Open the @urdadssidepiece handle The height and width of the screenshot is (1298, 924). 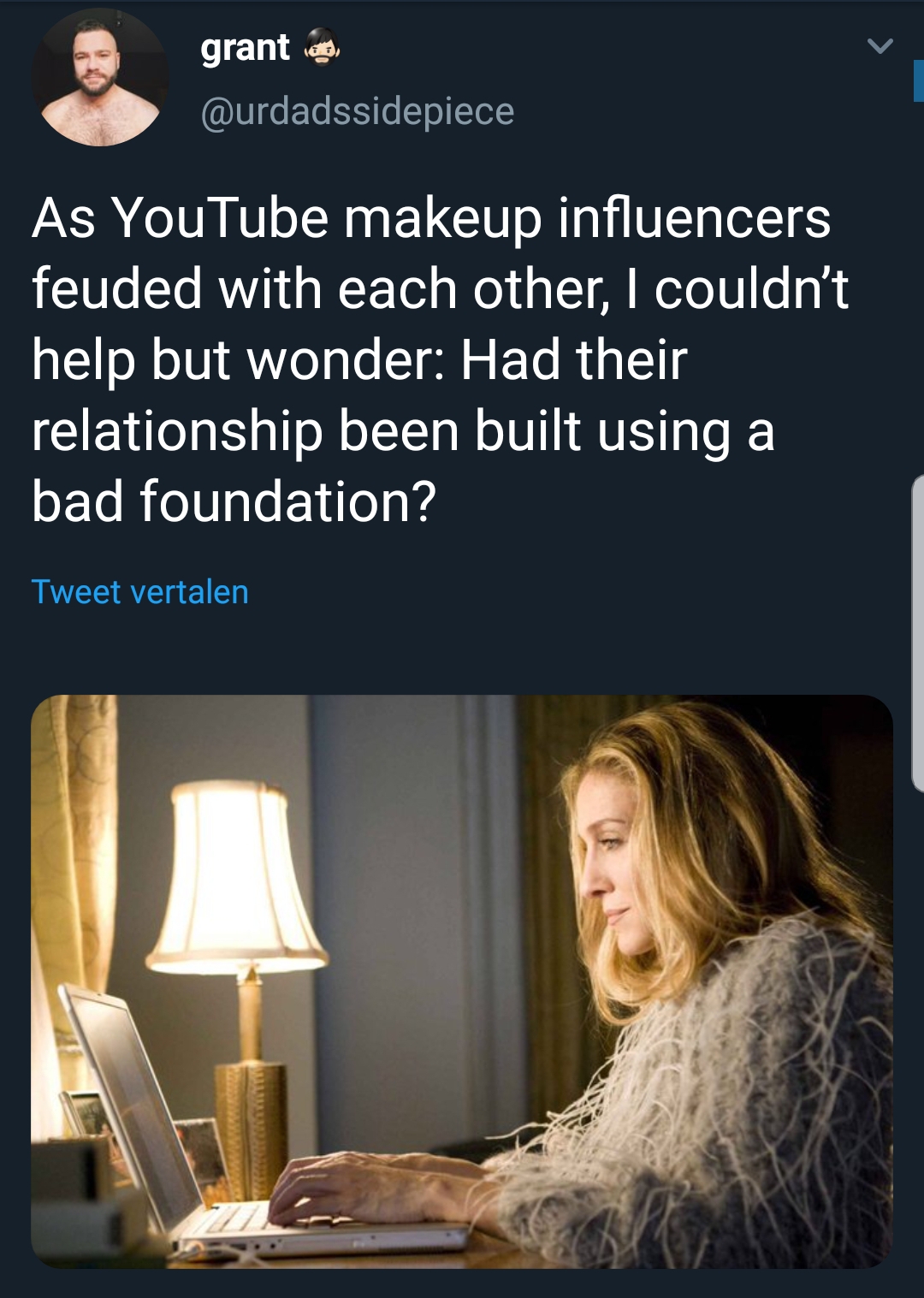click(x=358, y=111)
